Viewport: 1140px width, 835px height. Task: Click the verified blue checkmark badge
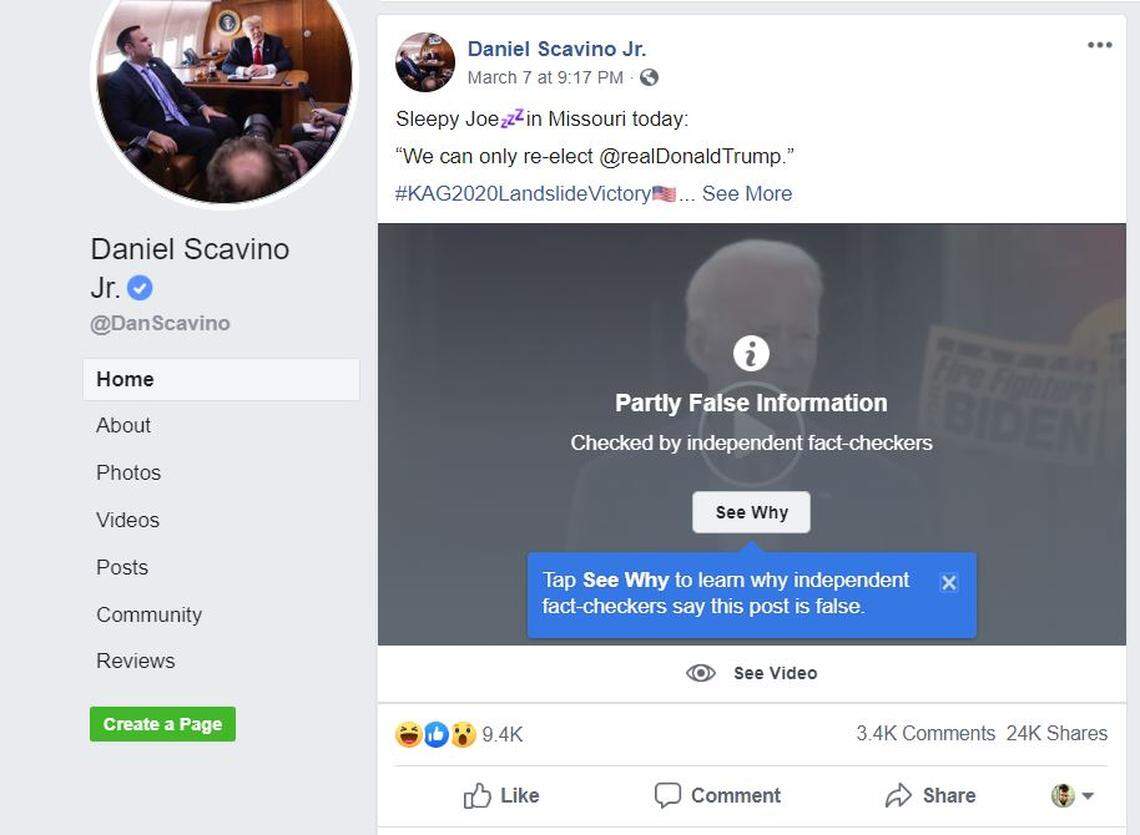click(138, 287)
